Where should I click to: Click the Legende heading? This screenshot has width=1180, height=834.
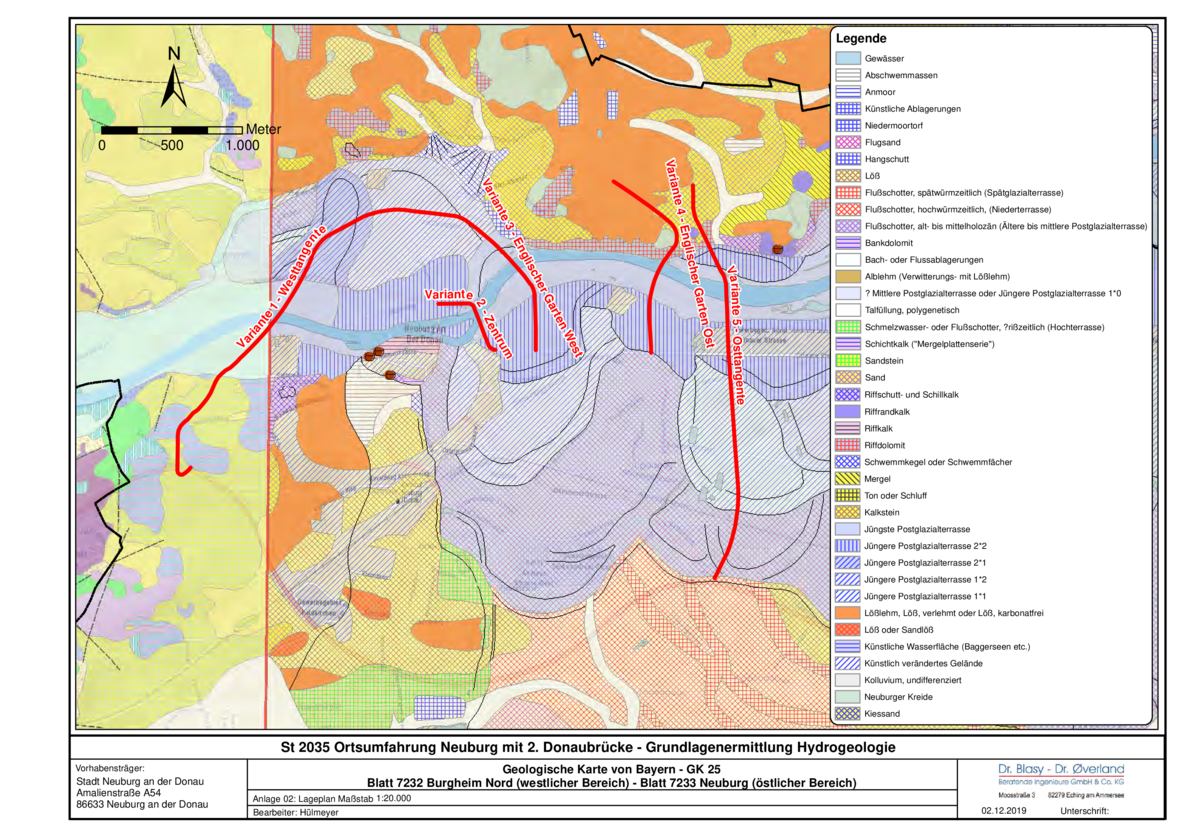[x=861, y=38]
